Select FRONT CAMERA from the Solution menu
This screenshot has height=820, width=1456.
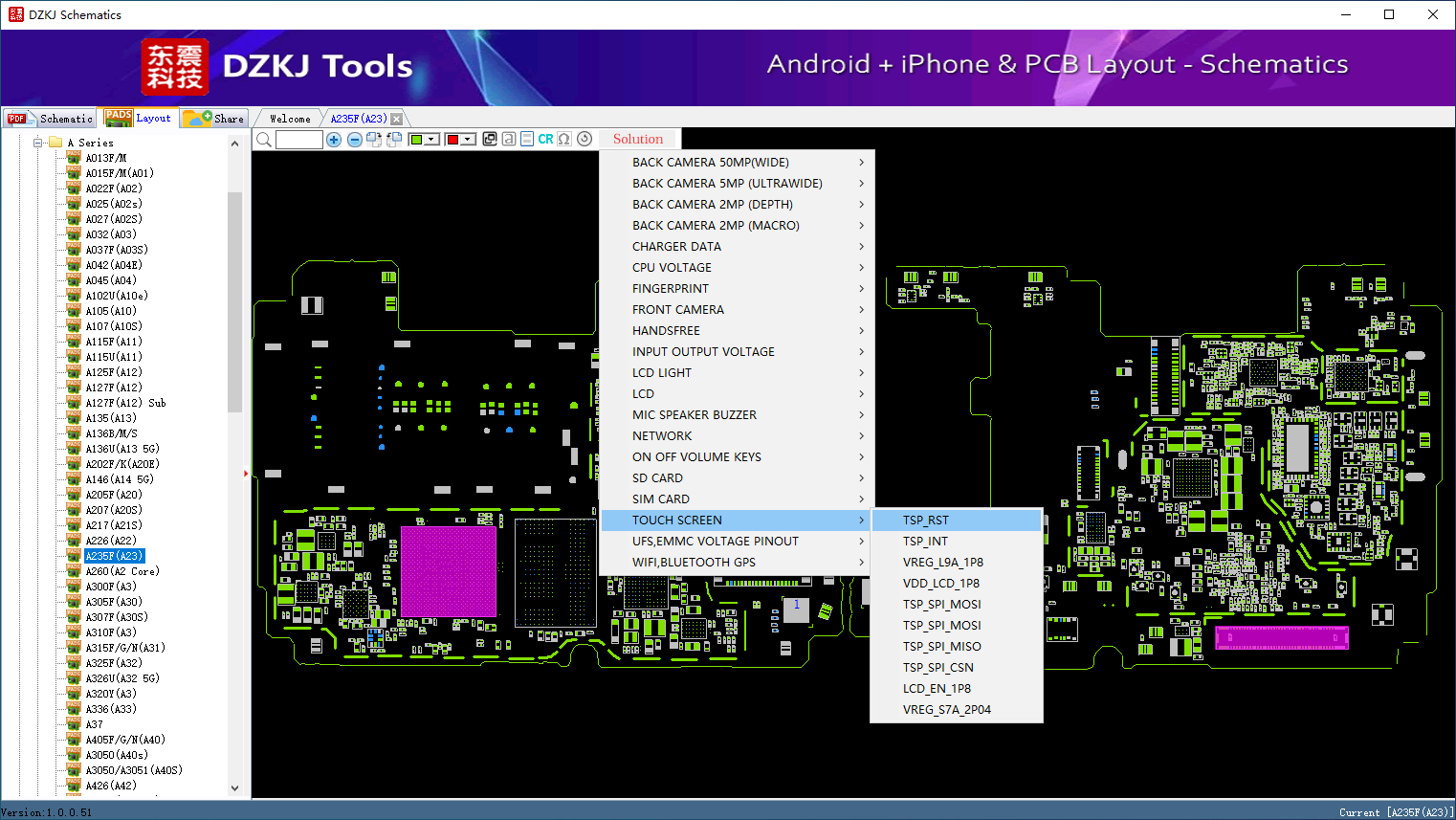pyautogui.click(x=734, y=310)
